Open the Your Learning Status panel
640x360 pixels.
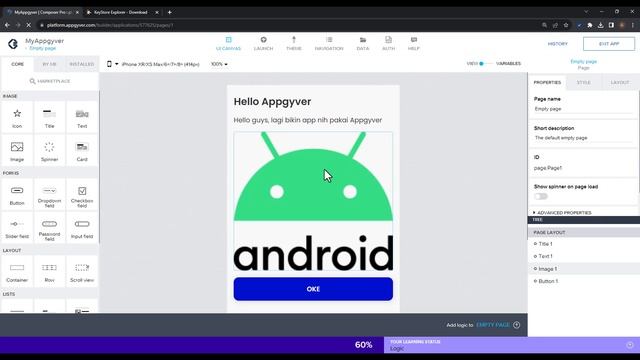[512, 345]
